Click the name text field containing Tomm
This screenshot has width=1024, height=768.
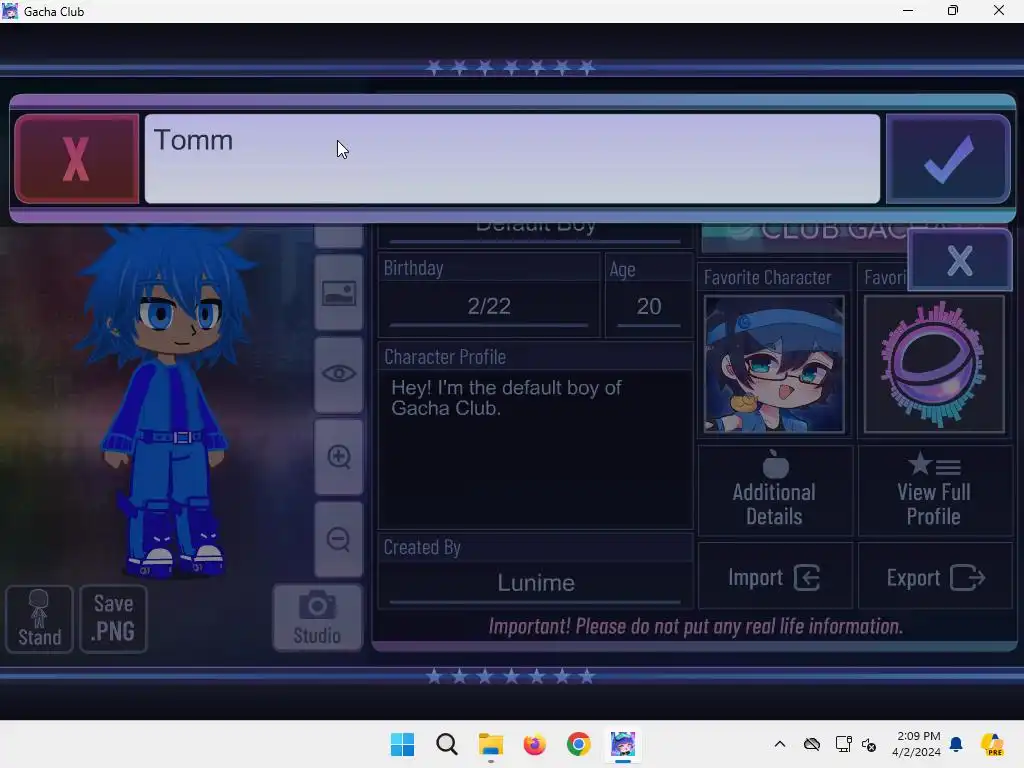(512, 159)
